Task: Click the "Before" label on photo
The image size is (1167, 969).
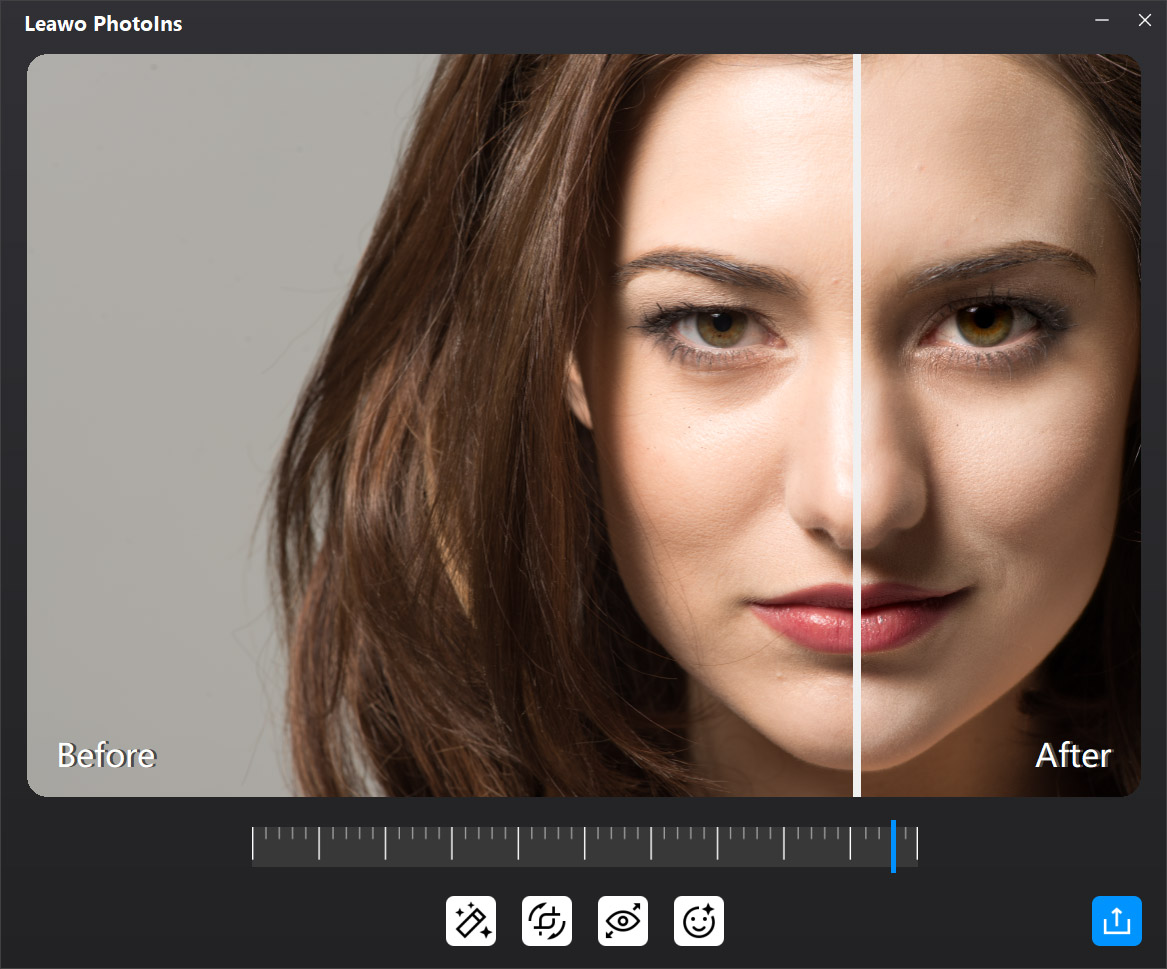Action: pos(106,755)
